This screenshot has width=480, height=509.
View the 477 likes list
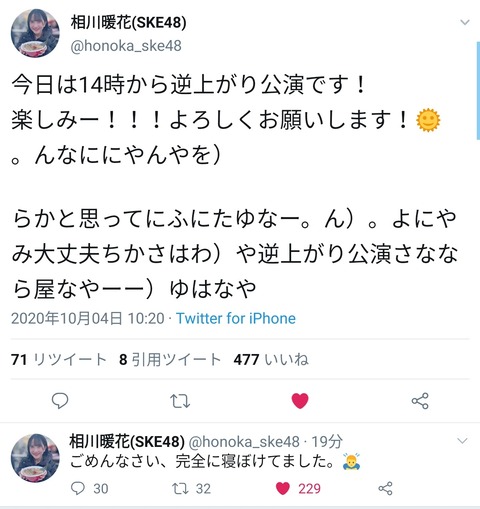pos(271,359)
